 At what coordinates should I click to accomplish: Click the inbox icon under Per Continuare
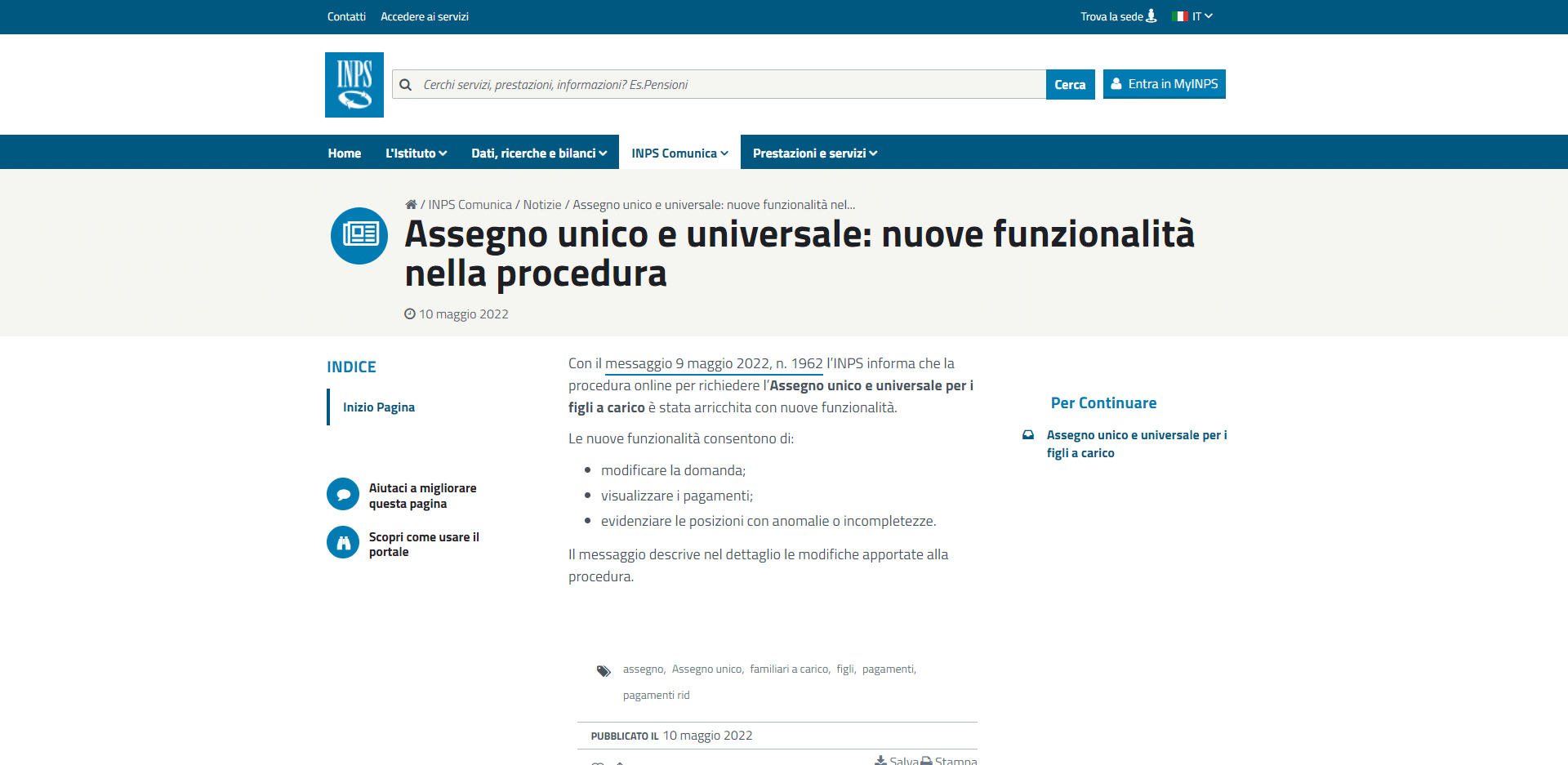click(x=1028, y=435)
